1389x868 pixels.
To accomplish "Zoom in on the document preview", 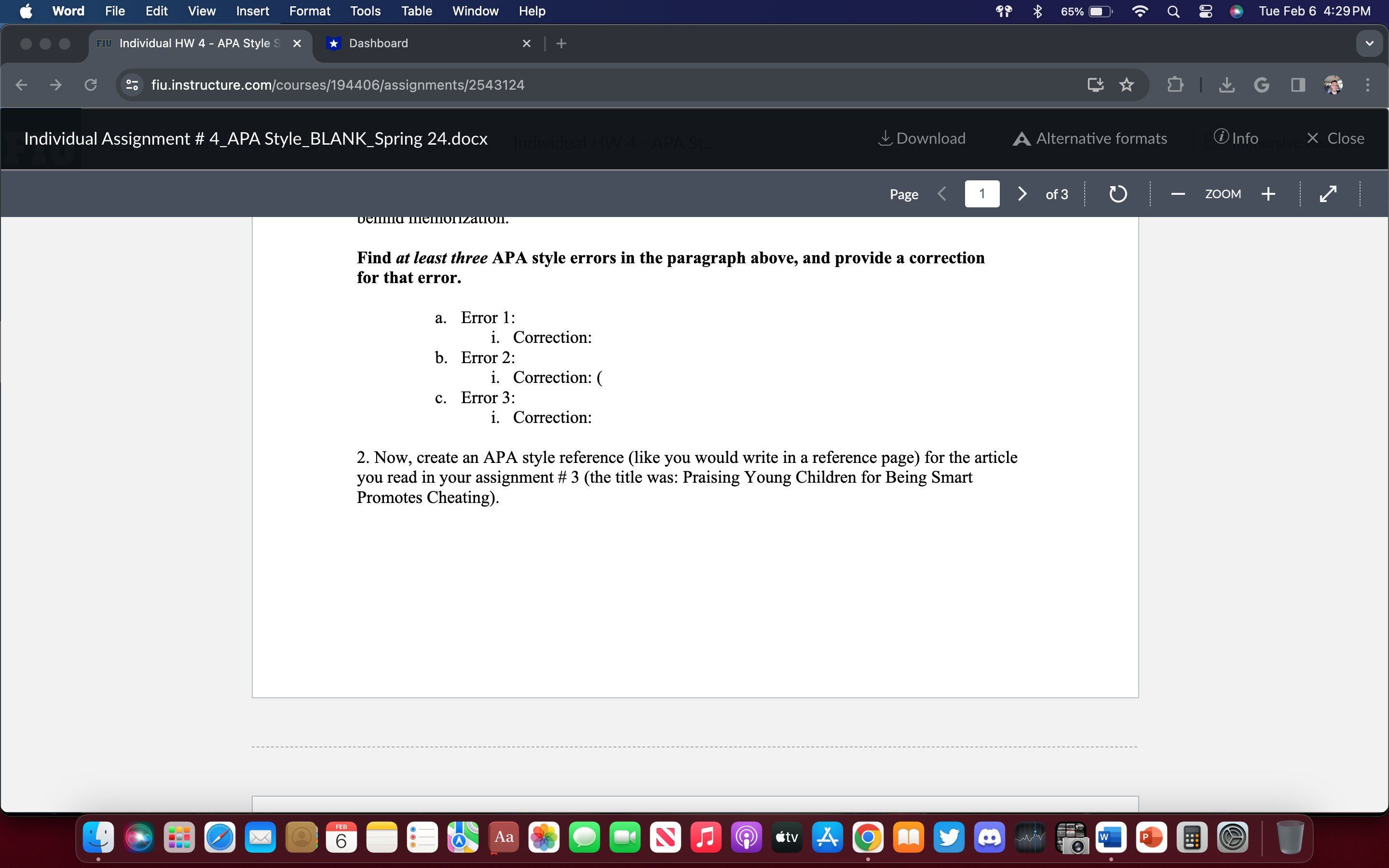I will [1268, 193].
